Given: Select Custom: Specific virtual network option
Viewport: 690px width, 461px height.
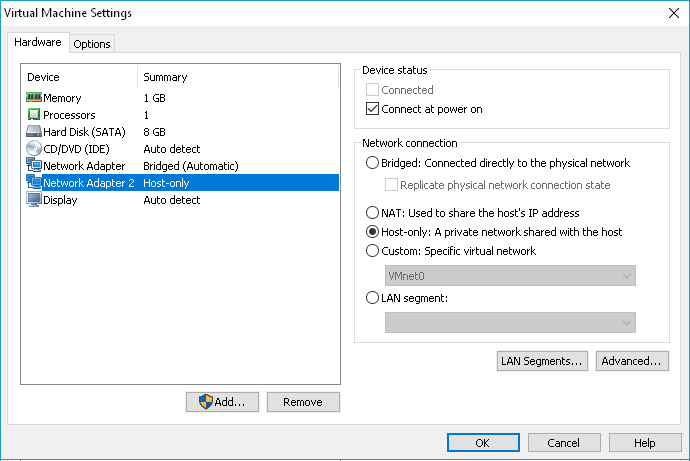Looking at the screenshot, I should (x=373, y=251).
